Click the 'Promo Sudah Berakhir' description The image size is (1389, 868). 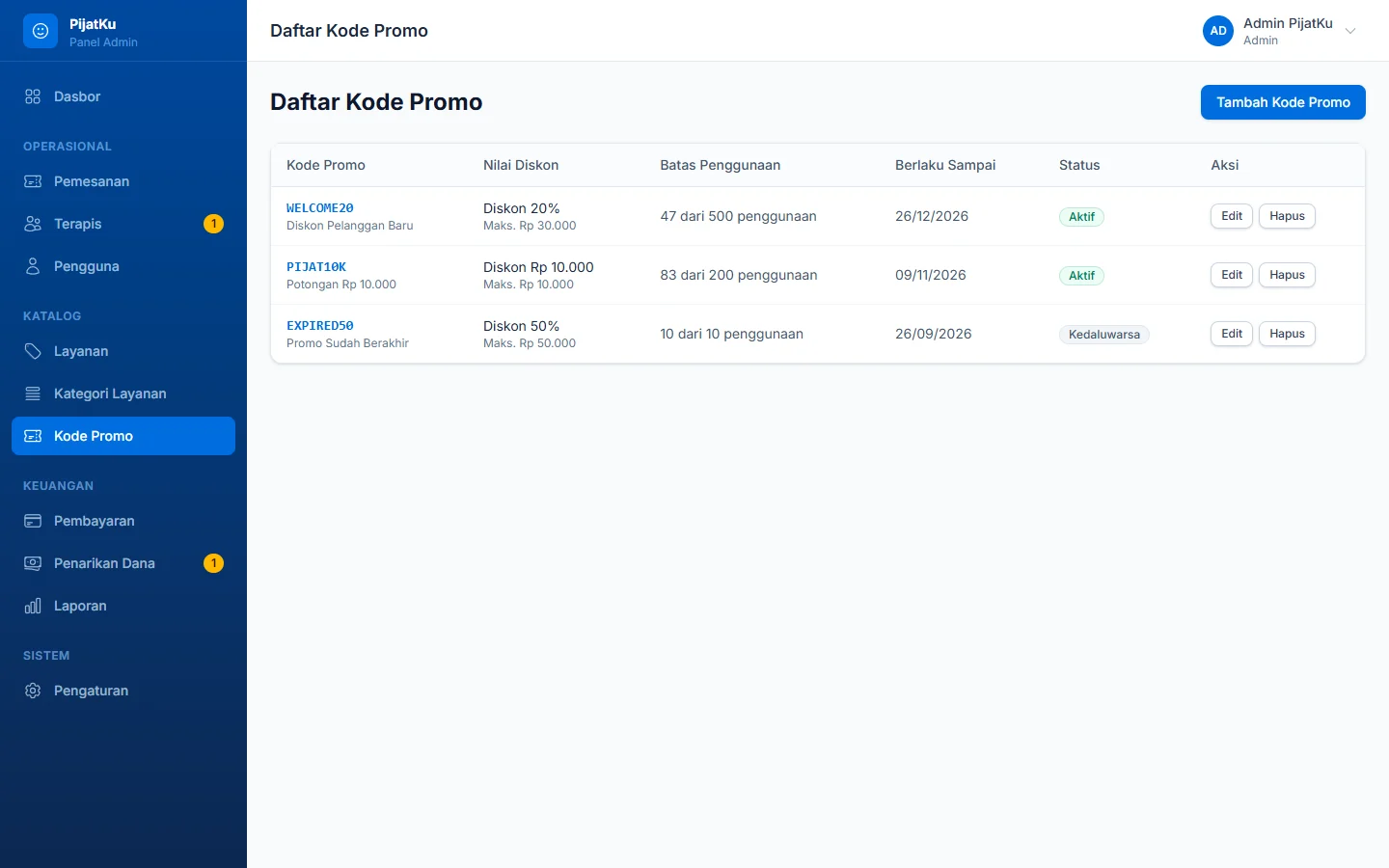click(347, 343)
